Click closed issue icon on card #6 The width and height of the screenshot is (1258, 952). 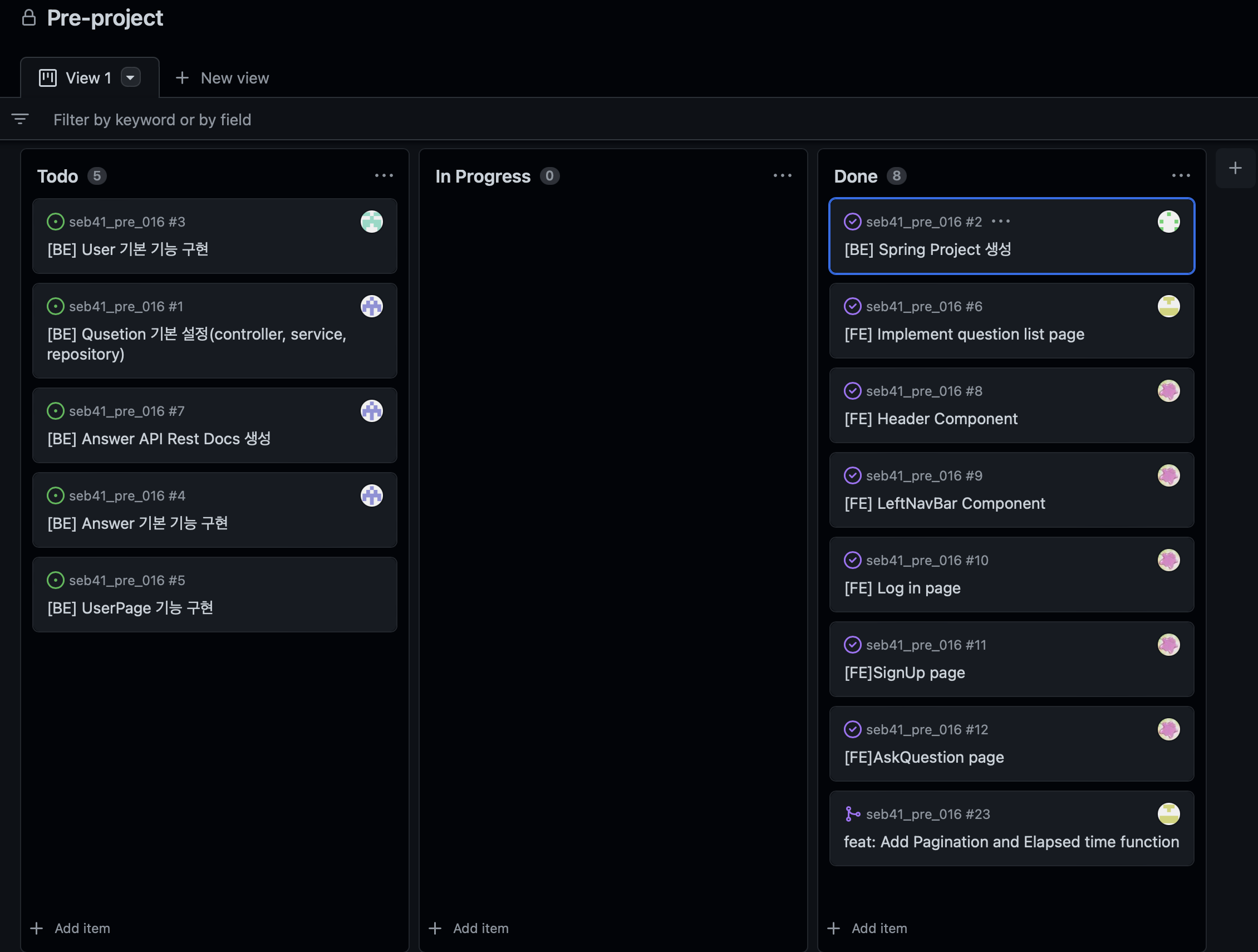point(852,306)
